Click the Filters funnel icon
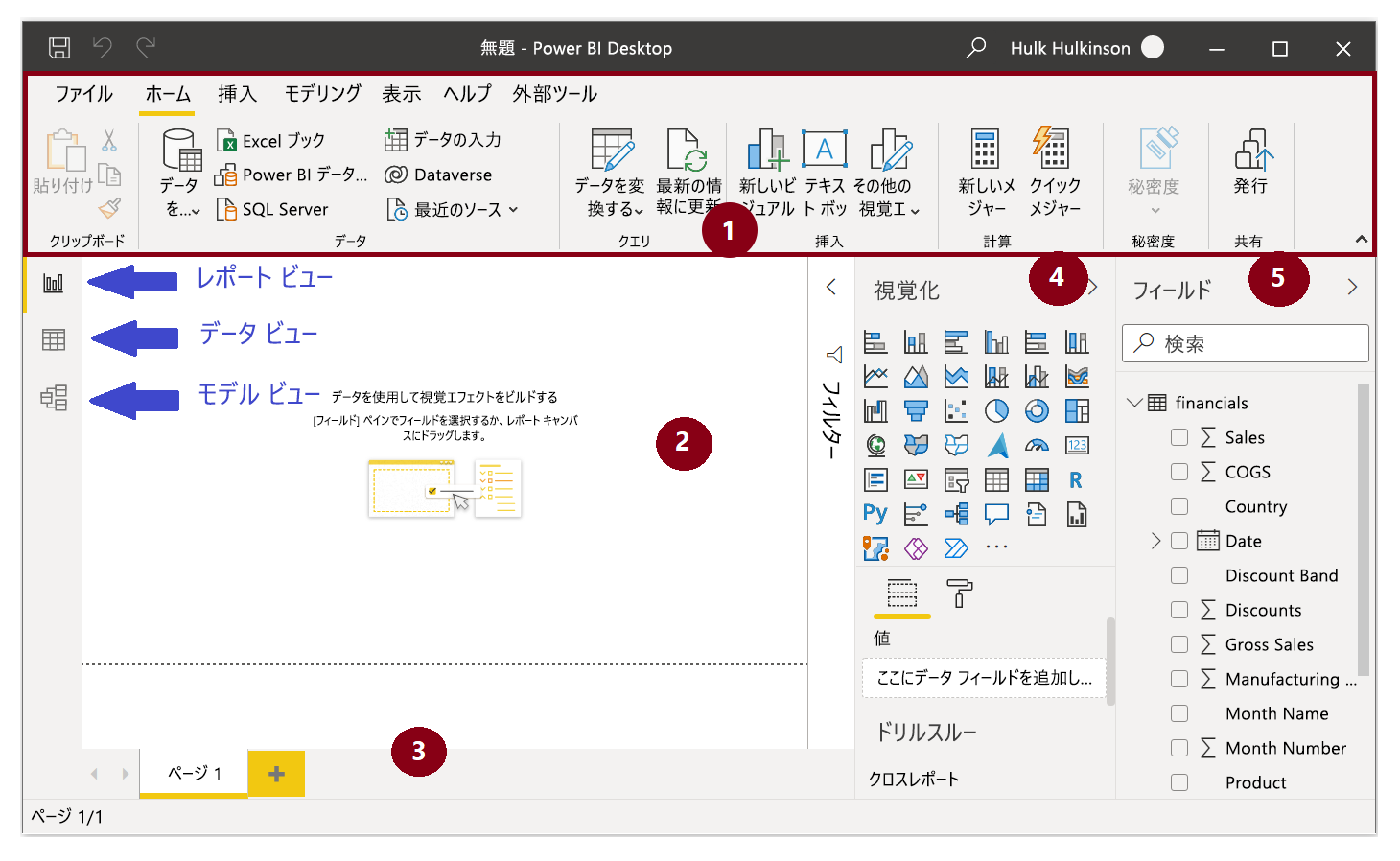Screen dimensions: 1400x861 pos(833,356)
